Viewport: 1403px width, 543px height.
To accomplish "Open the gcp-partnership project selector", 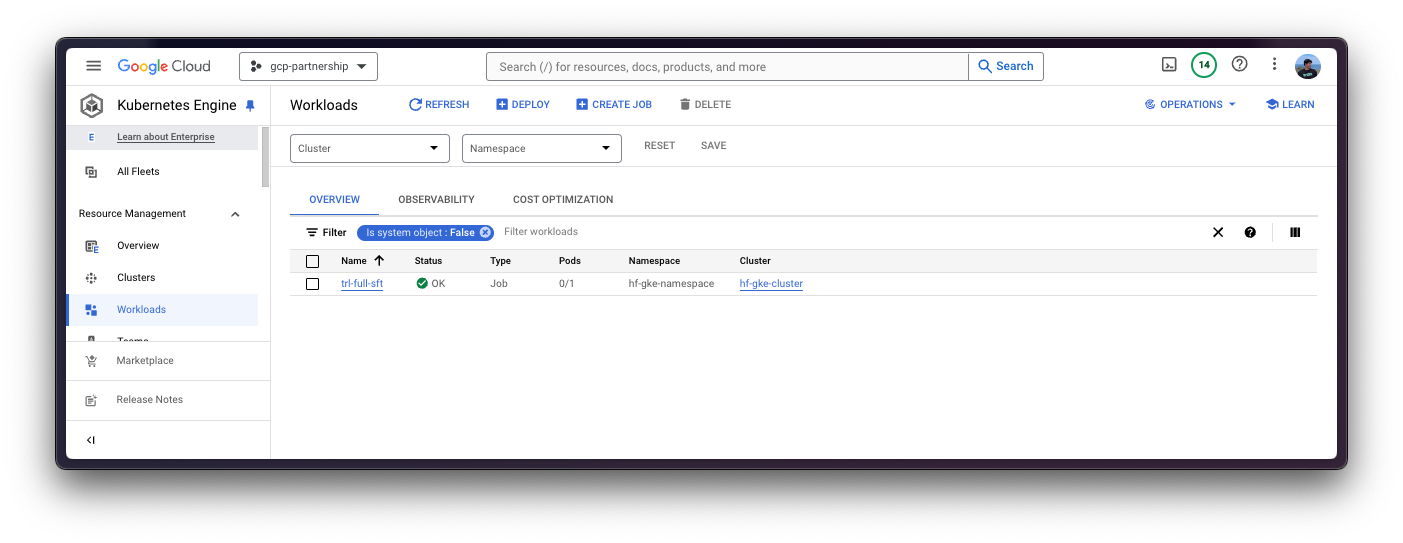I will coord(308,66).
